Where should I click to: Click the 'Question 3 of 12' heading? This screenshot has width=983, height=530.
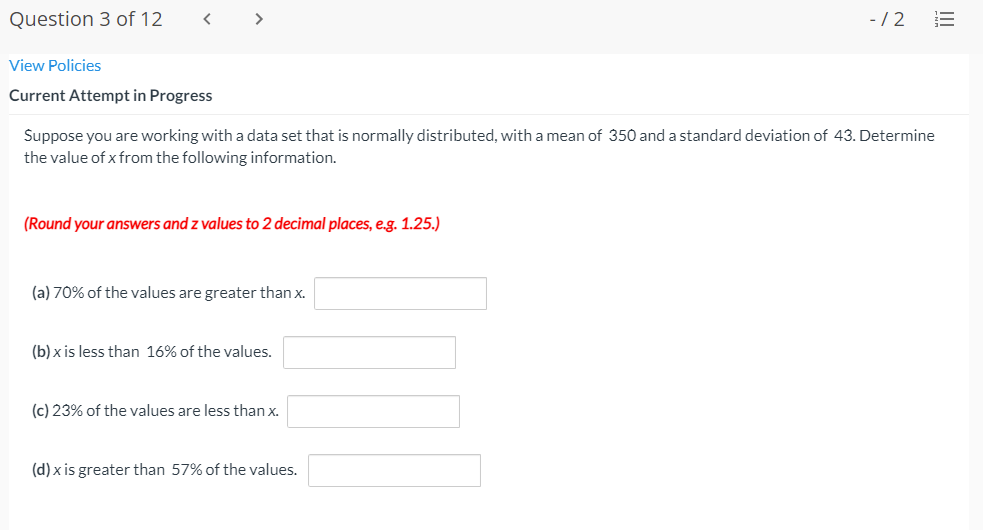86,19
